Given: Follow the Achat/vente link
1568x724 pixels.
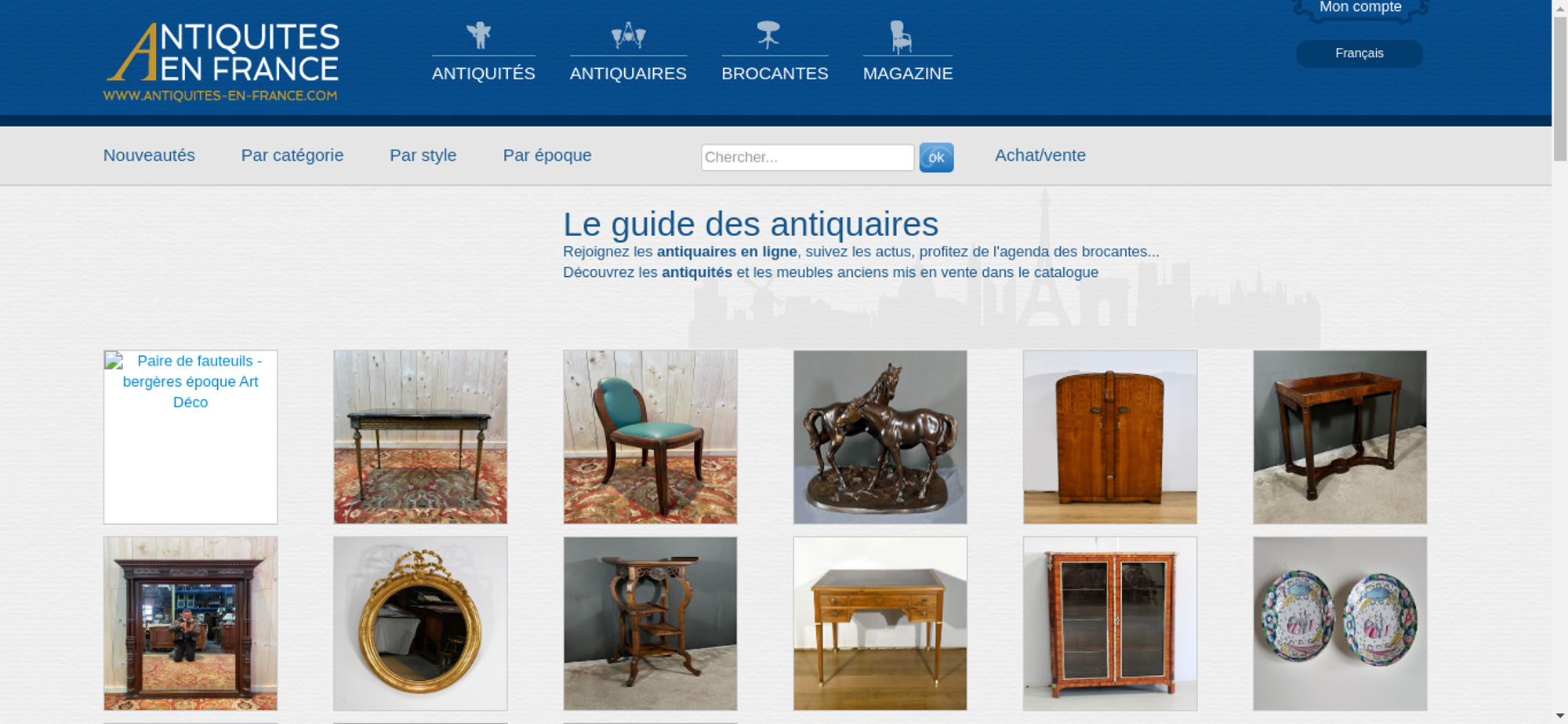Looking at the screenshot, I should 1040,155.
